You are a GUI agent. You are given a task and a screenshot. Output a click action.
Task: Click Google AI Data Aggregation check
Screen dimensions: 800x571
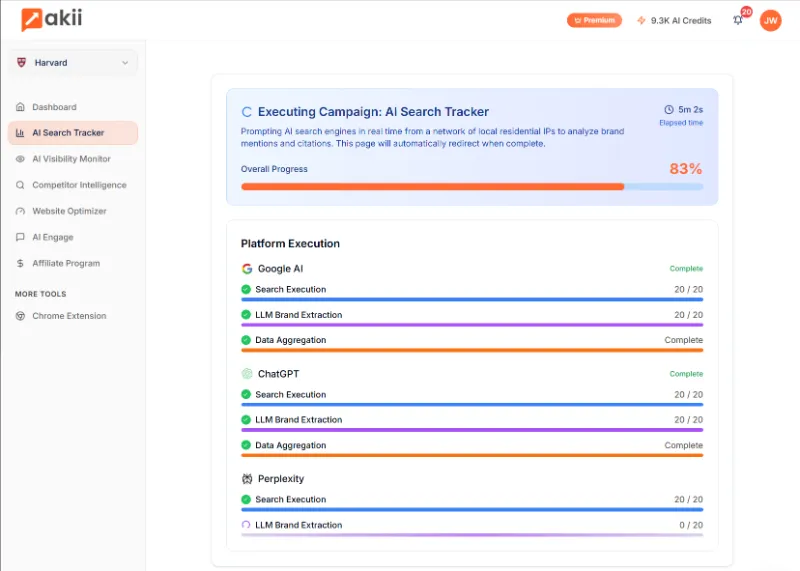246,340
